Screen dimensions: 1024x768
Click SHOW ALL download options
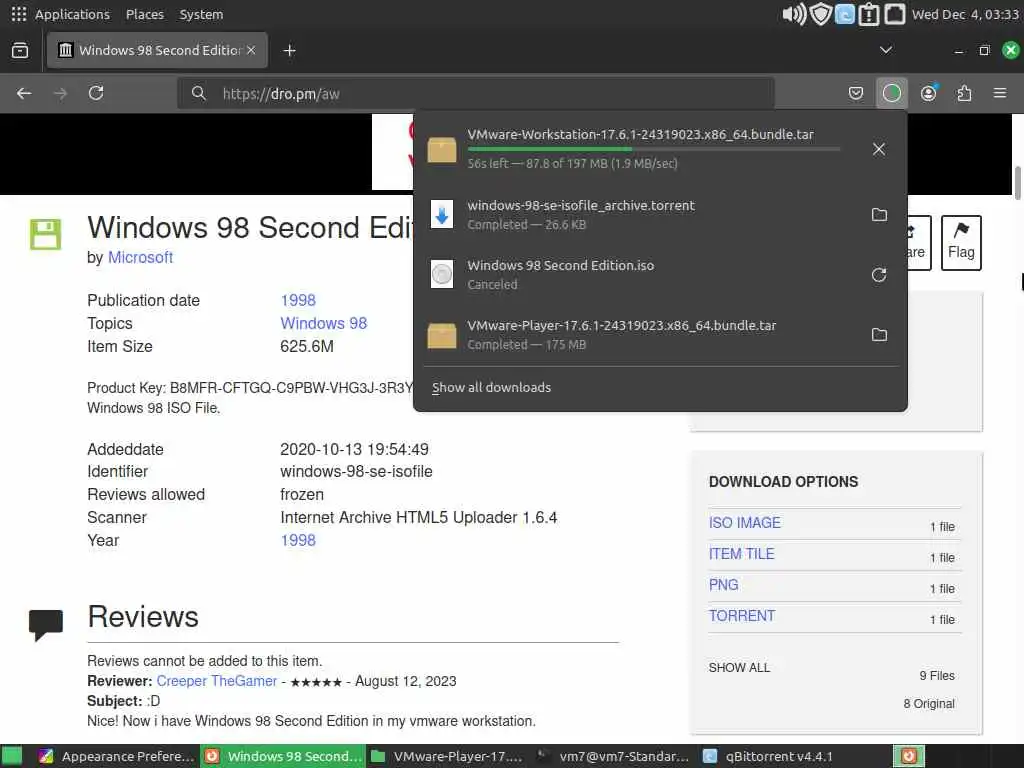pyautogui.click(x=739, y=667)
